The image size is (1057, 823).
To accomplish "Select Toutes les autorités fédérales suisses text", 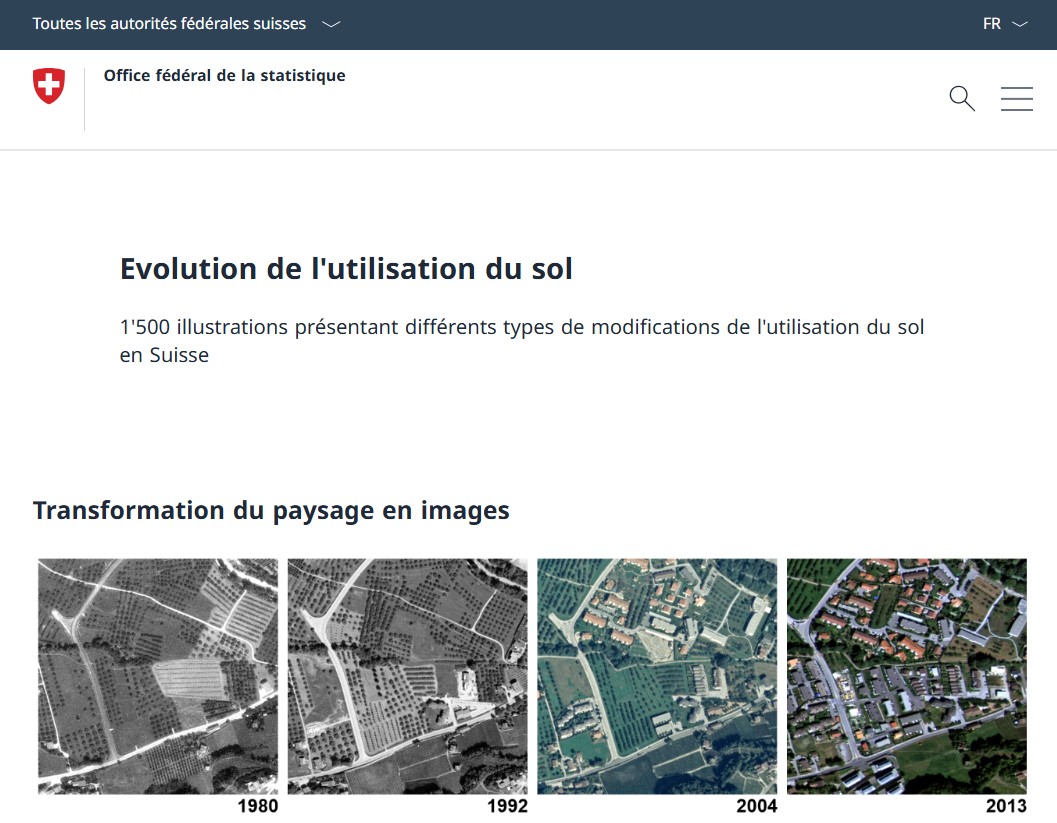I will click(169, 24).
